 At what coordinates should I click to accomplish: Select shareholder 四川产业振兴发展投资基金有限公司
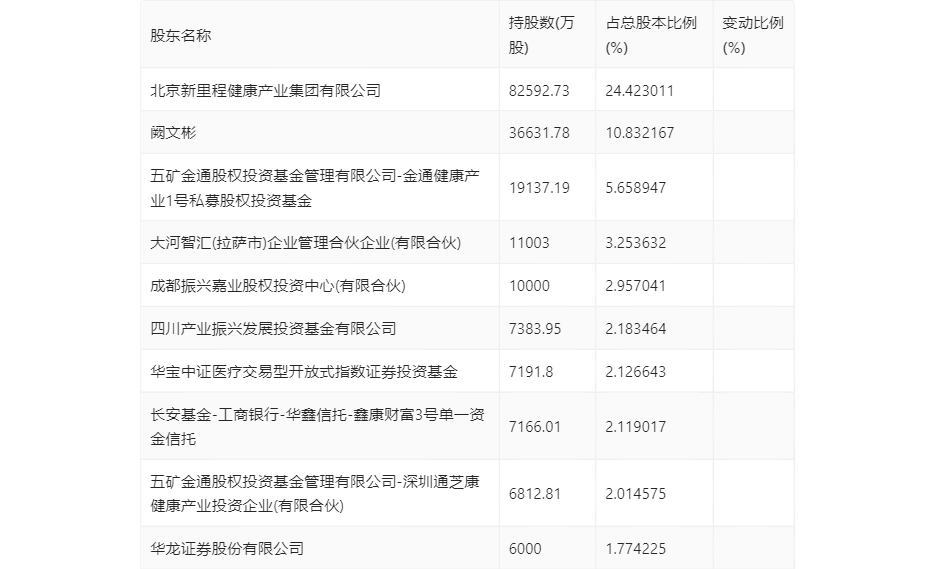pyautogui.click(x=273, y=329)
